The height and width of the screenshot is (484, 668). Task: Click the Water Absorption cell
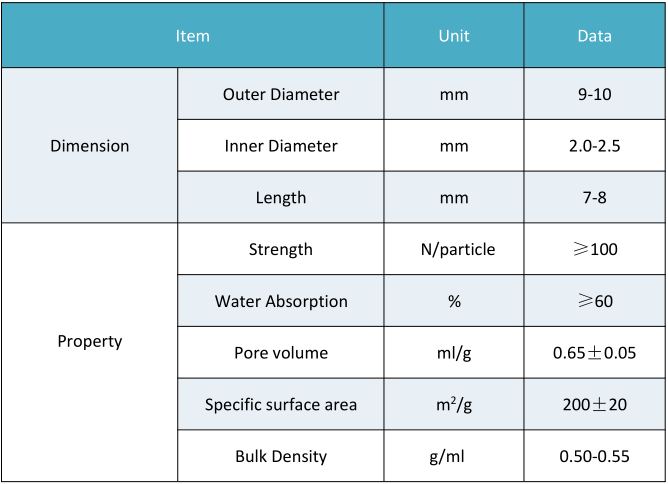click(x=281, y=301)
